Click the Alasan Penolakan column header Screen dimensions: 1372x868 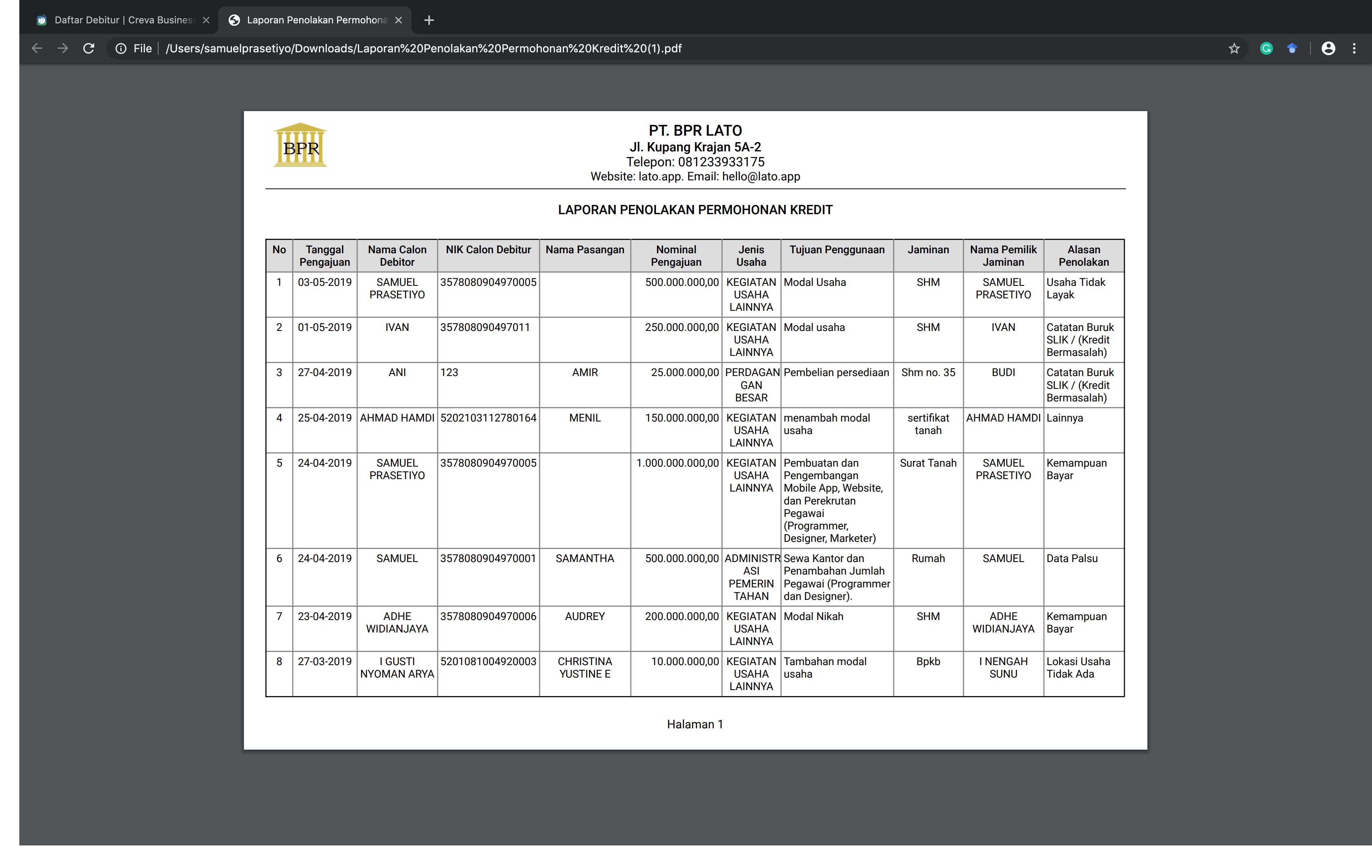click(1084, 256)
